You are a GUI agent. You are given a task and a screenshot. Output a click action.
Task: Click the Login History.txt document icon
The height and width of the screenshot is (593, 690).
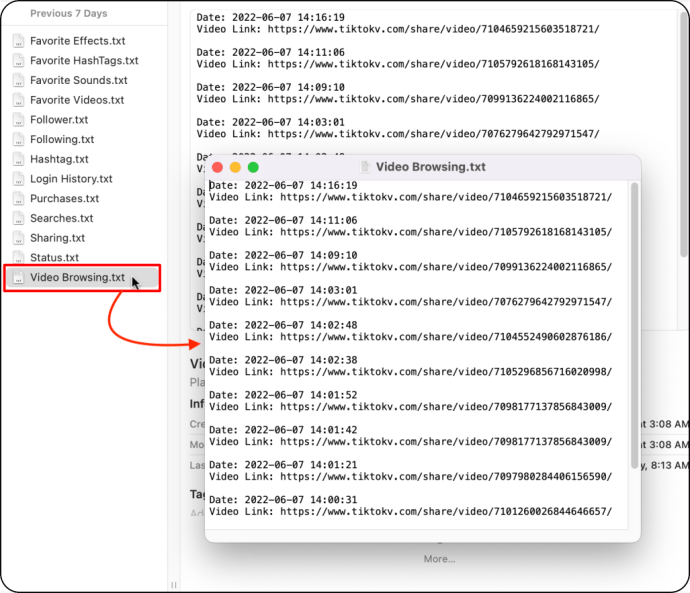18,179
